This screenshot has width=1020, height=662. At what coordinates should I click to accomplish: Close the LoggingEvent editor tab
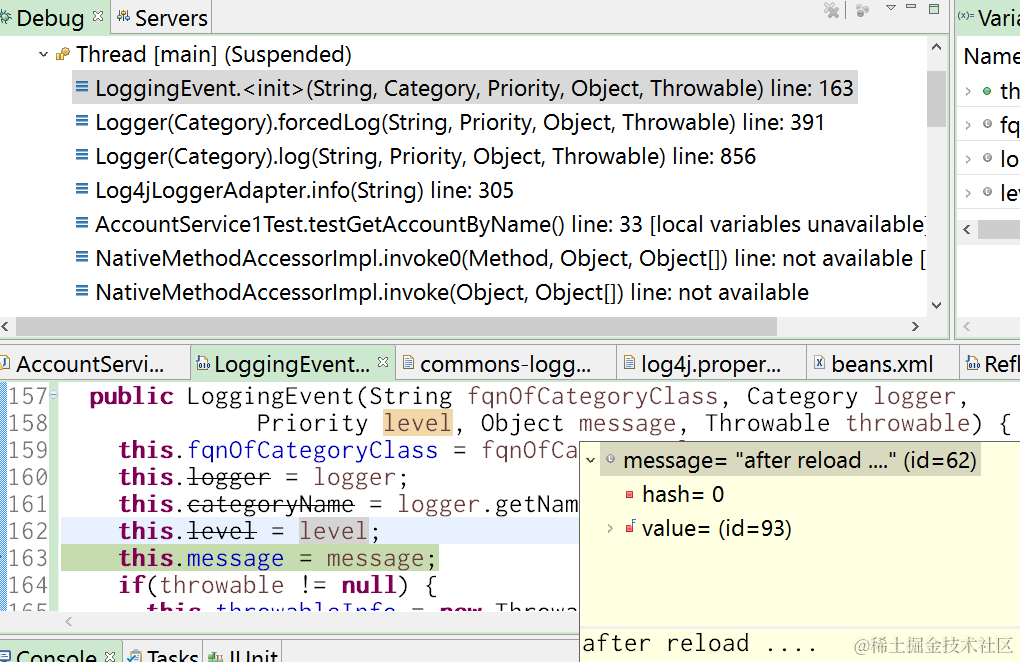(x=383, y=362)
